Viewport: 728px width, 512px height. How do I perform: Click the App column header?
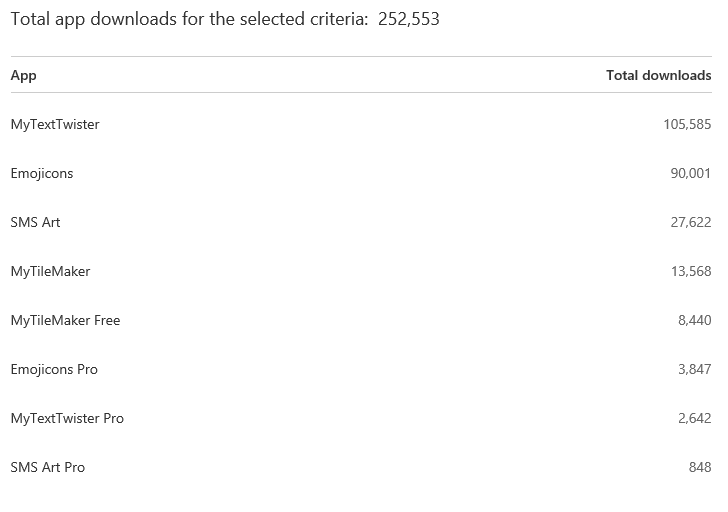23,75
